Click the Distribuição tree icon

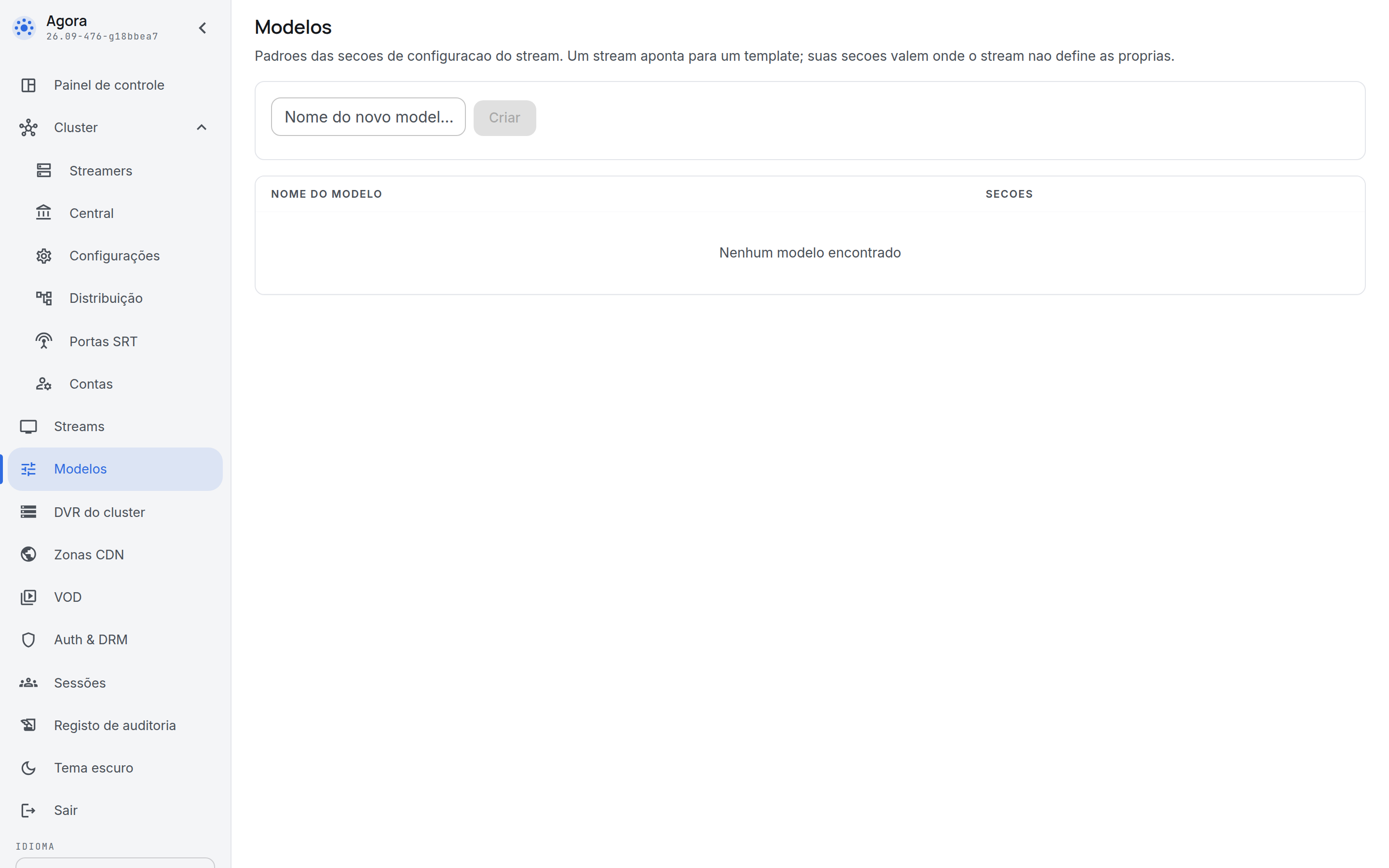43,298
